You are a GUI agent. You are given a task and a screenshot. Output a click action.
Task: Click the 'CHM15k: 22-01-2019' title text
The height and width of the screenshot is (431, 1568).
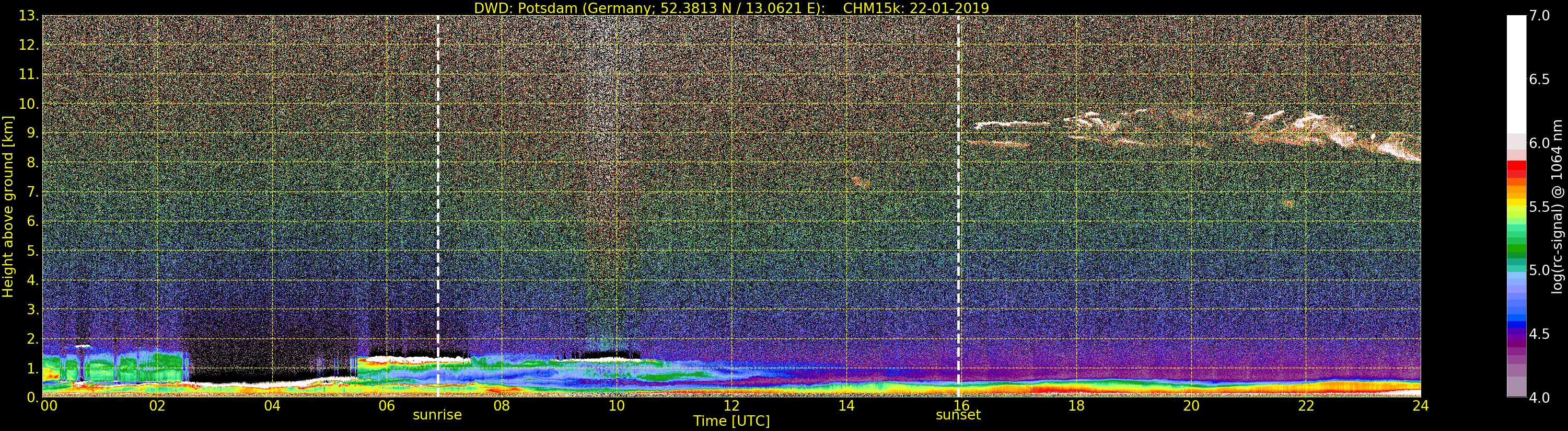pos(916,8)
